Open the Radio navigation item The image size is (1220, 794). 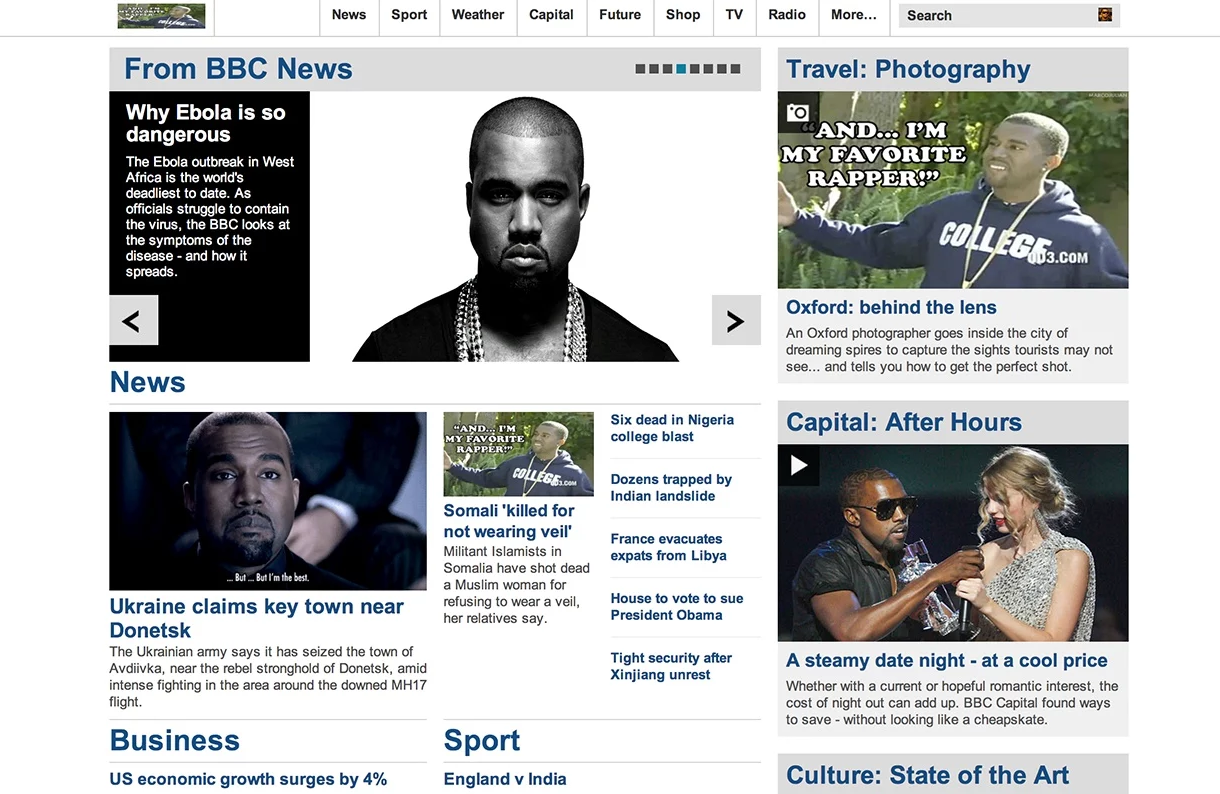pyautogui.click(x=787, y=15)
